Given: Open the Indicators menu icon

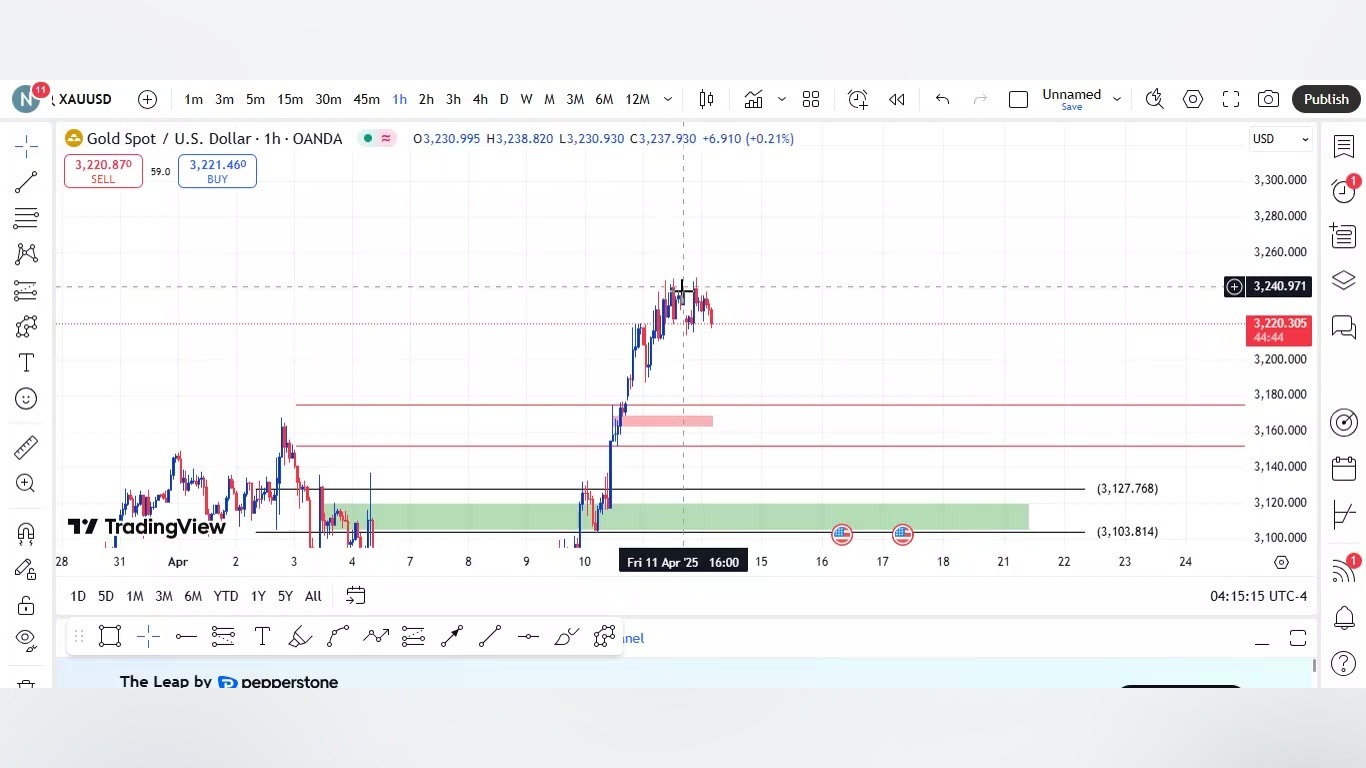Looking at the screenshot, I should click(753, 99).
